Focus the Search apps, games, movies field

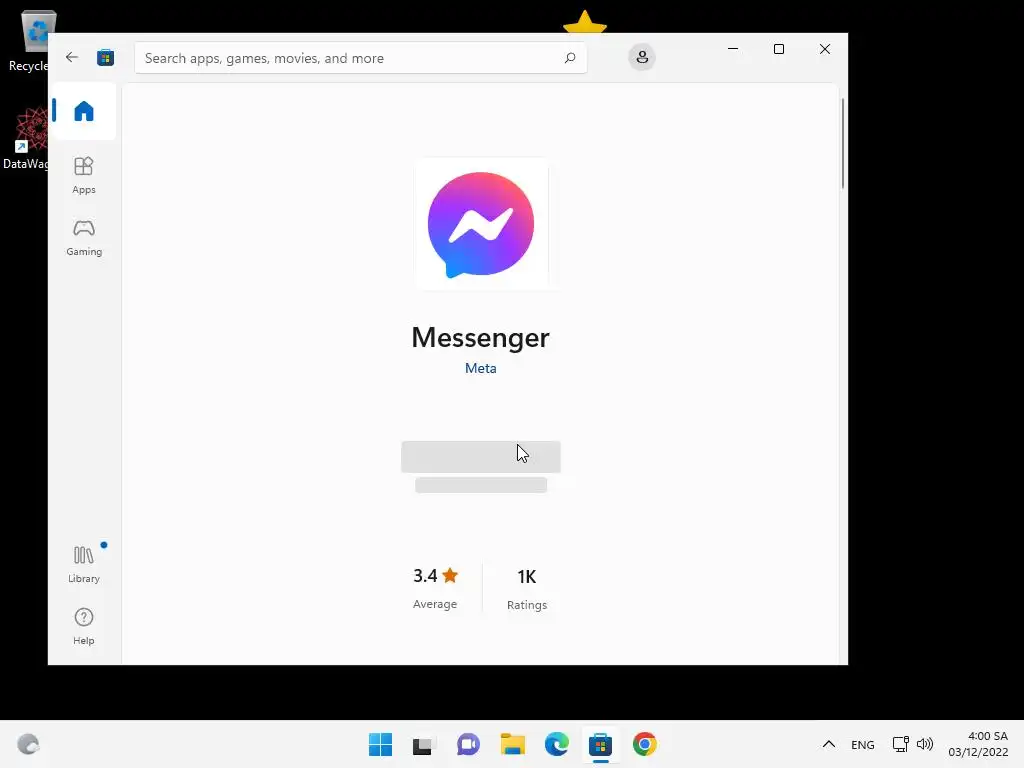(360, 57)
